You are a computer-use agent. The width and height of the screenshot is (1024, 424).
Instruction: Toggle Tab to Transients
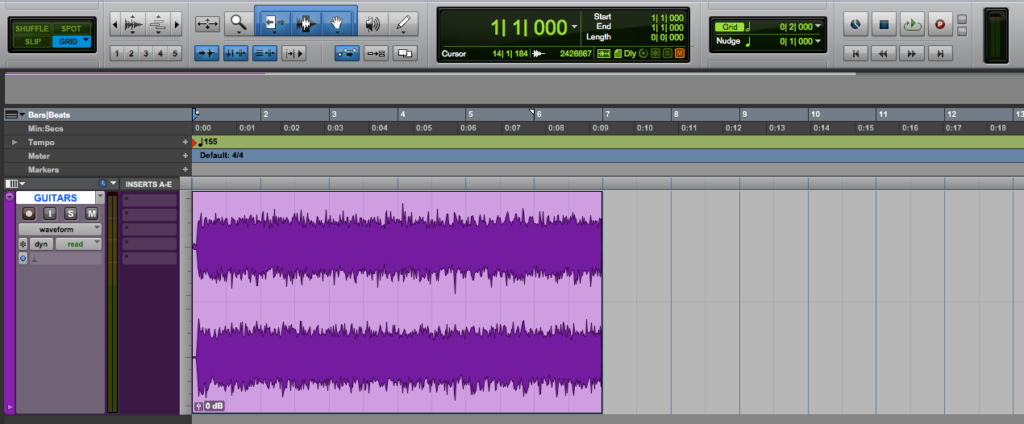(207, 54)
